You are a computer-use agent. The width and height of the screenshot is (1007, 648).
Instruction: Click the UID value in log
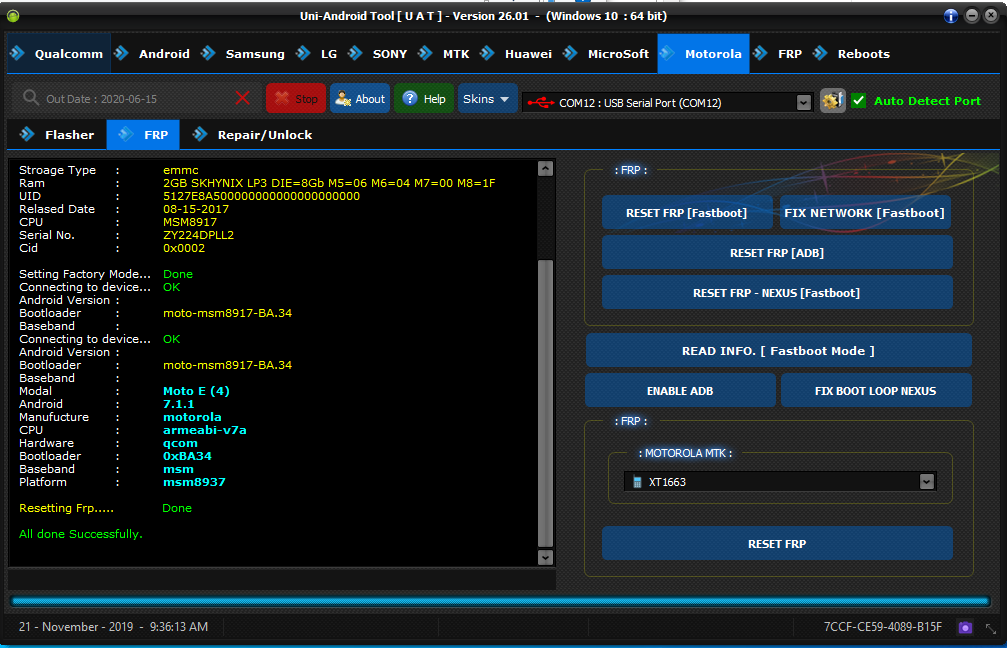click(261, 197)
